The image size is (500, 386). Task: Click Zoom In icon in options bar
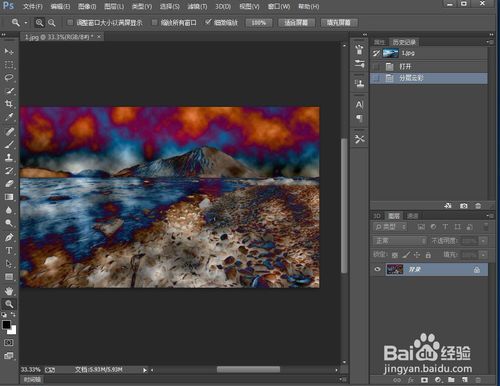coord(40,23)
